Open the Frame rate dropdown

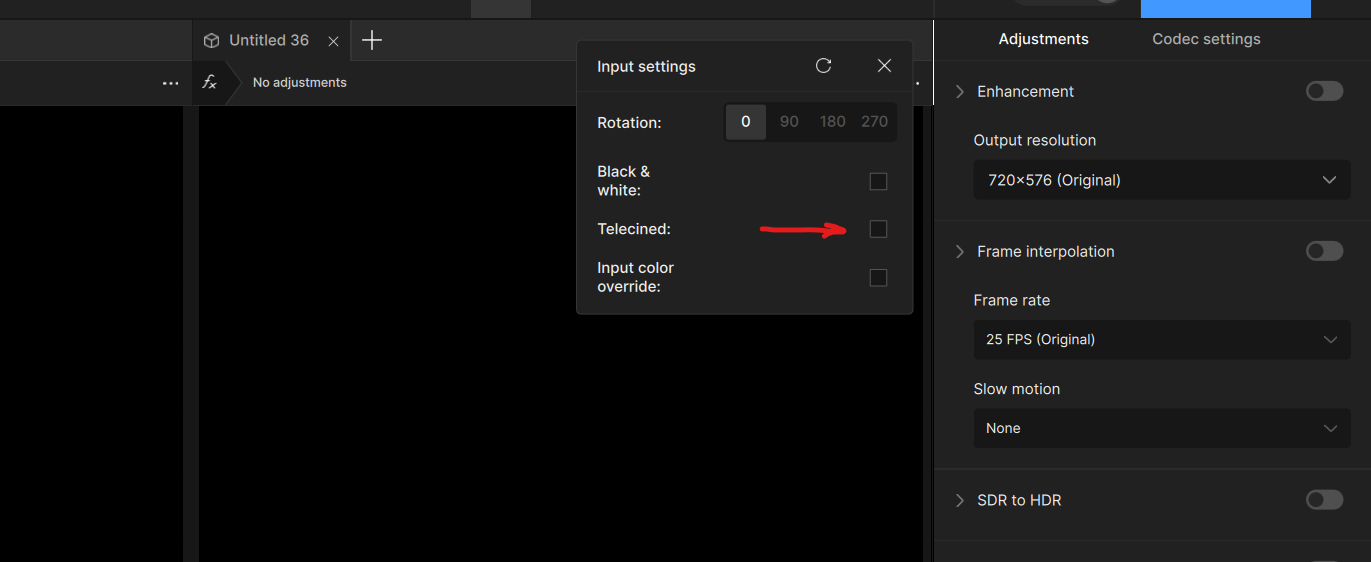[x=1161, y=339]
